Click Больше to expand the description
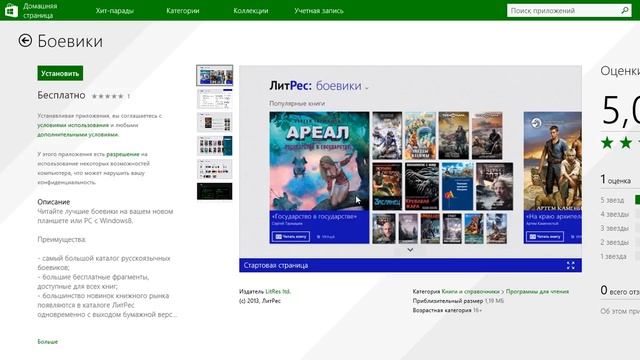This screenshot has width=640, height=360. point(47,342)
